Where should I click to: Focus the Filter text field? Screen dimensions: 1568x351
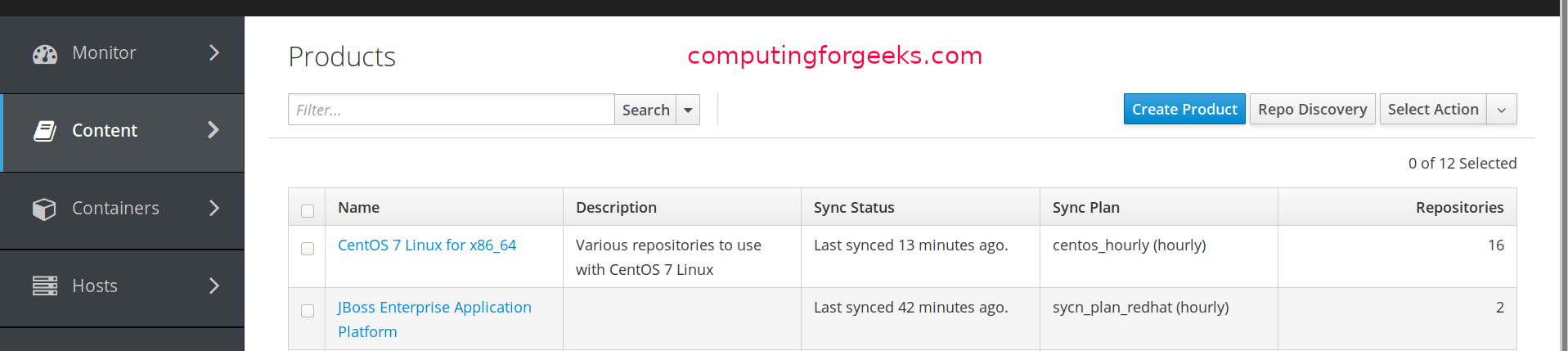[452, 110]
